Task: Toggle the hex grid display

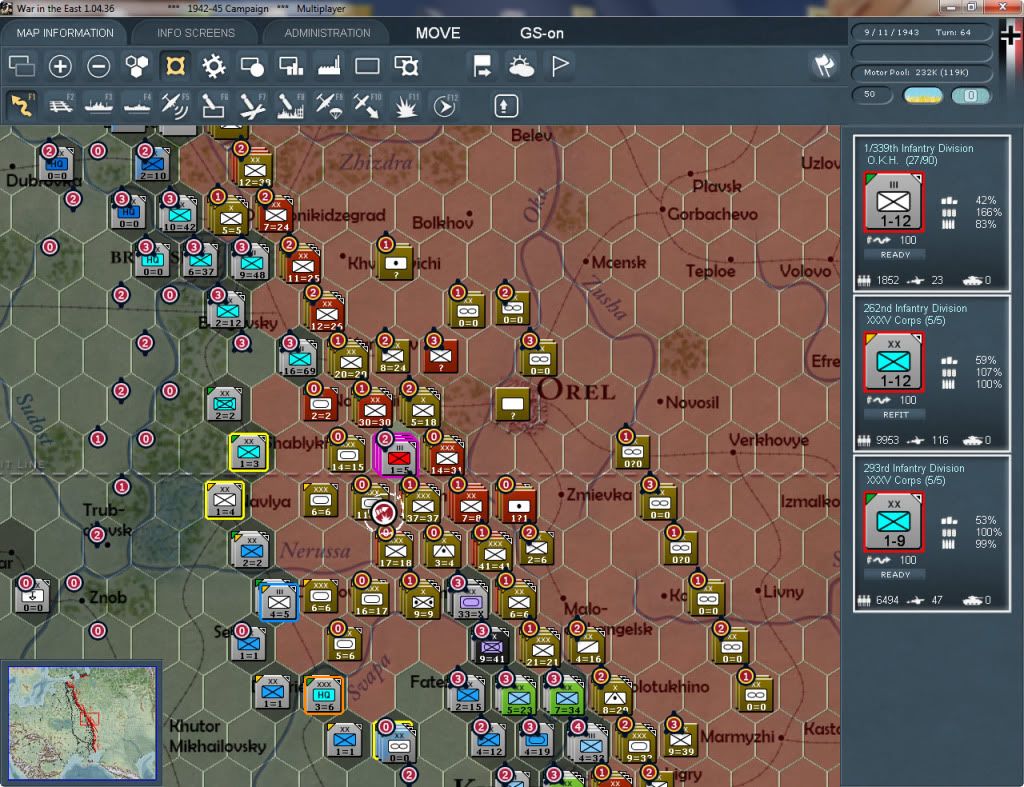Action: (137, 66)
